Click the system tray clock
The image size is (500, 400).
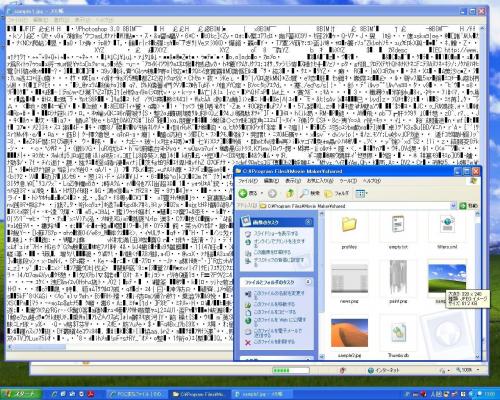[x=490, y=394]
